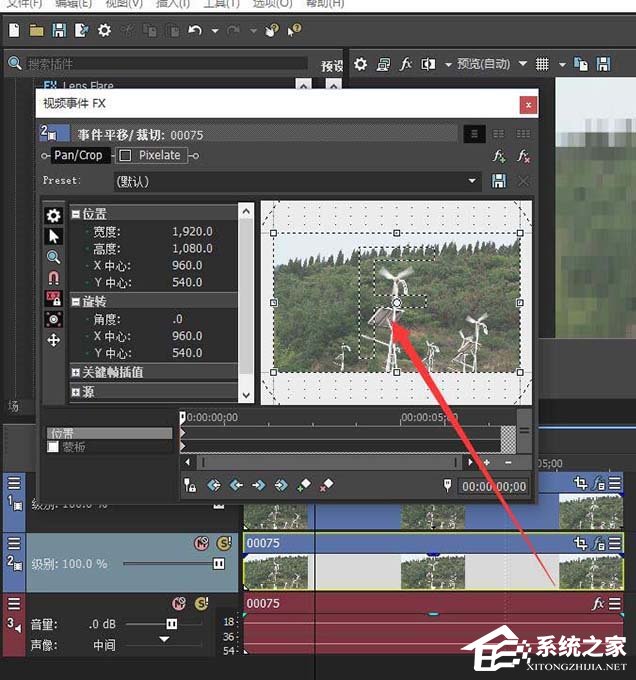Click the 宽度 value 1,920.0 field
The width and height of the screenshot is (636, 680).
pyautogui.click(x=192, y=232)
